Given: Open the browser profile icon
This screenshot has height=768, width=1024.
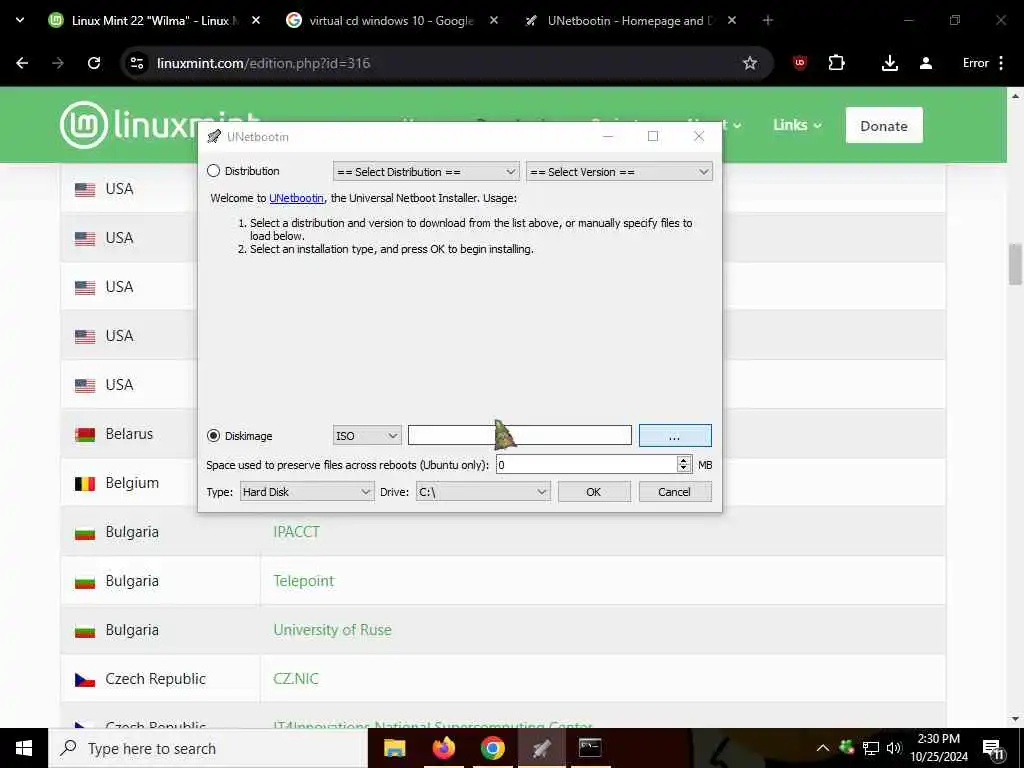Looking at the screenshot, I should 925,63.
